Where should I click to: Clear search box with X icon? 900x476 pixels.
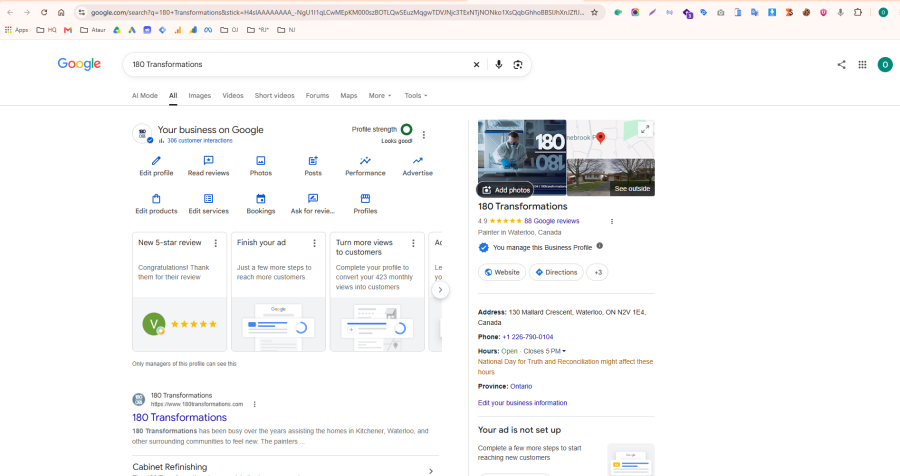476,65
